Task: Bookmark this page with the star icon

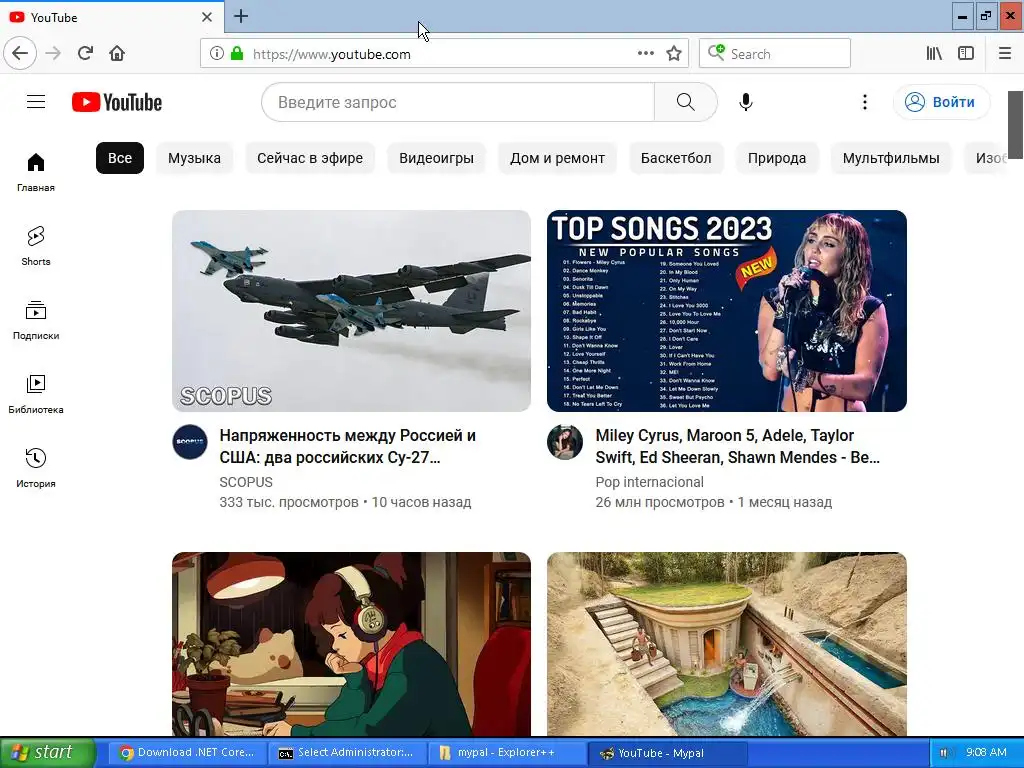Action: click(674, 54)
